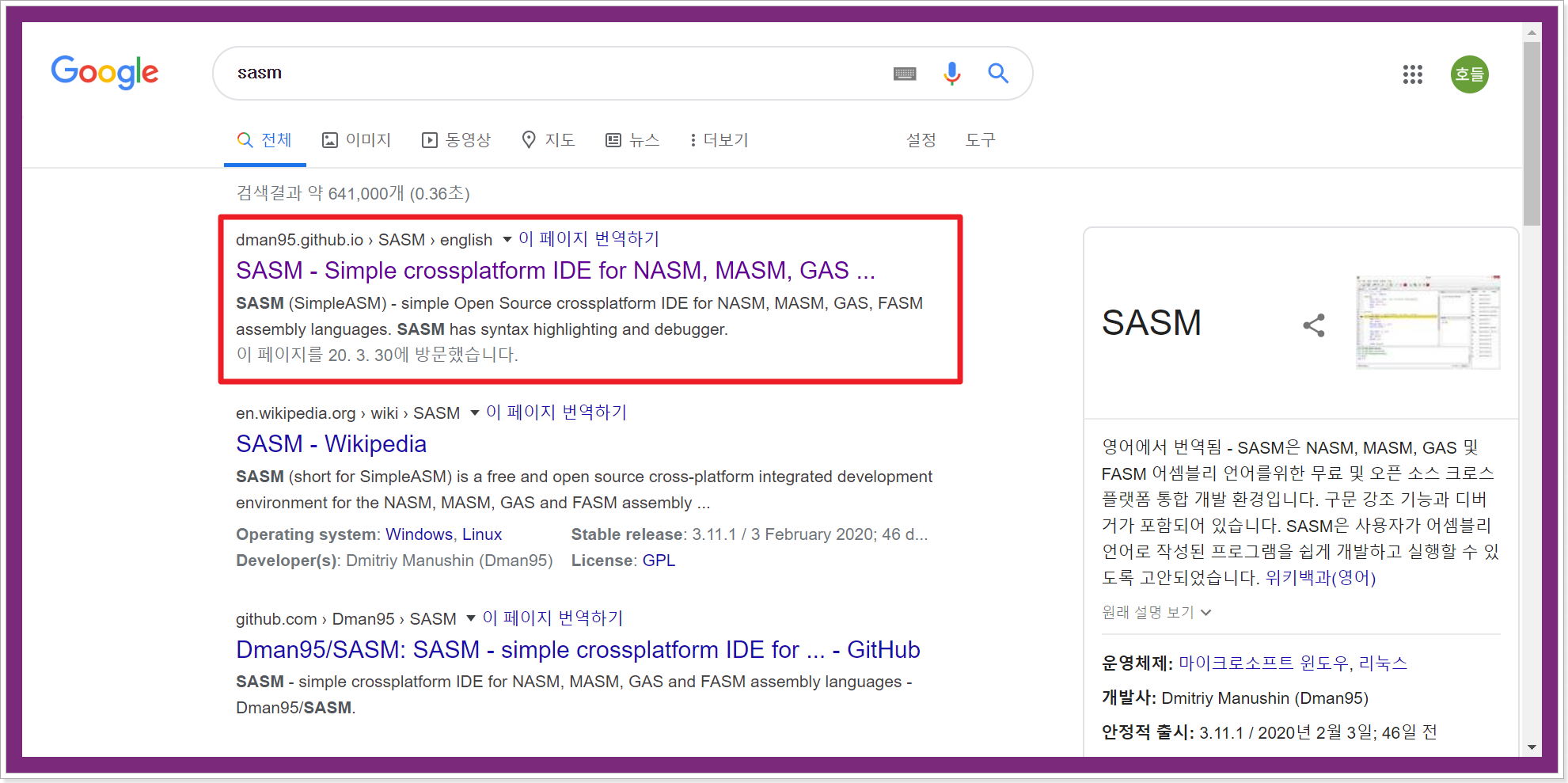Click the 안정적 출시 3.11.1 row
The width and height of the screenshot is (1568, 783).
[1270, 732]
